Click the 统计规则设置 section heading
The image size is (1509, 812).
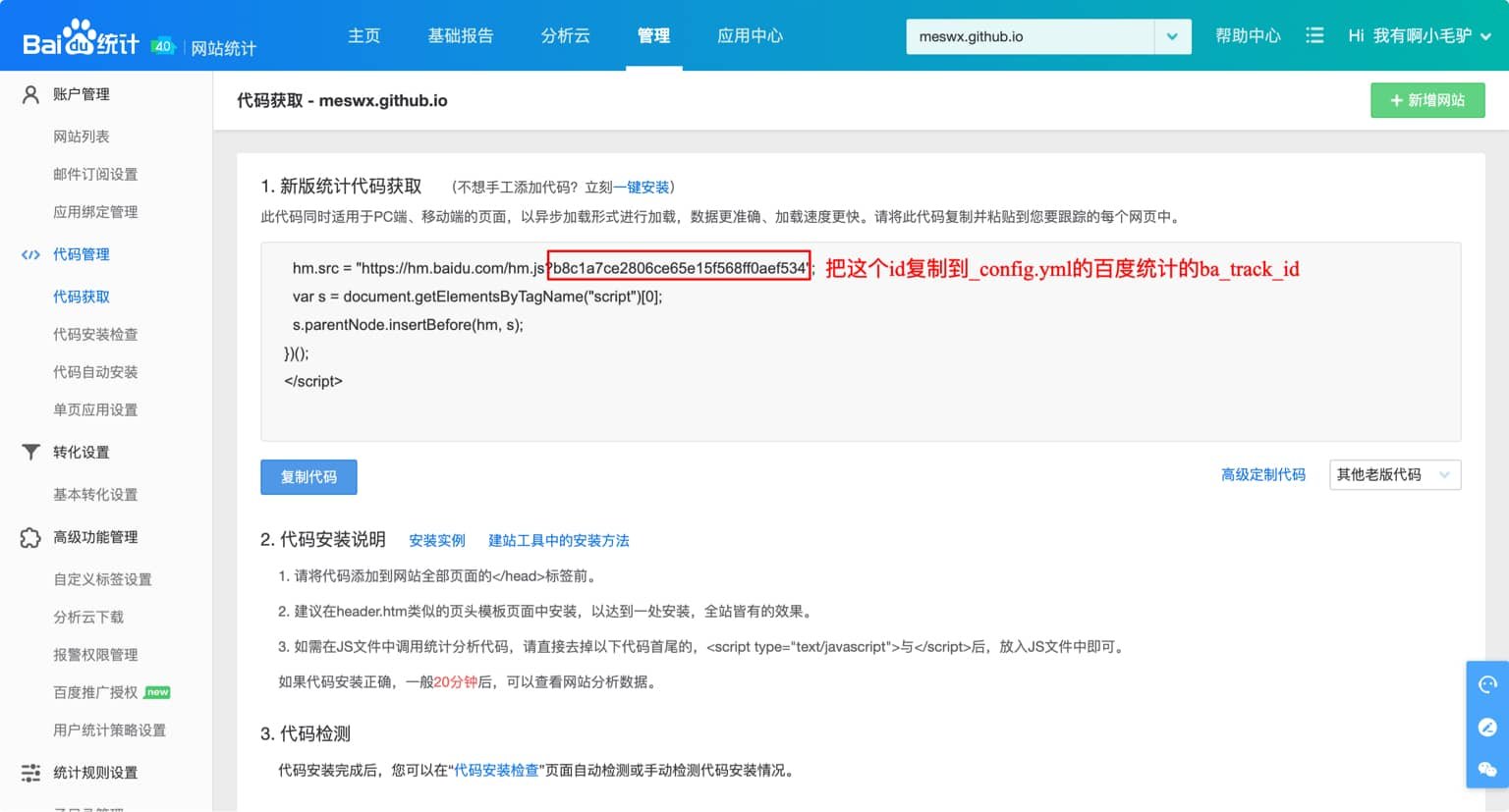point(95,773)
